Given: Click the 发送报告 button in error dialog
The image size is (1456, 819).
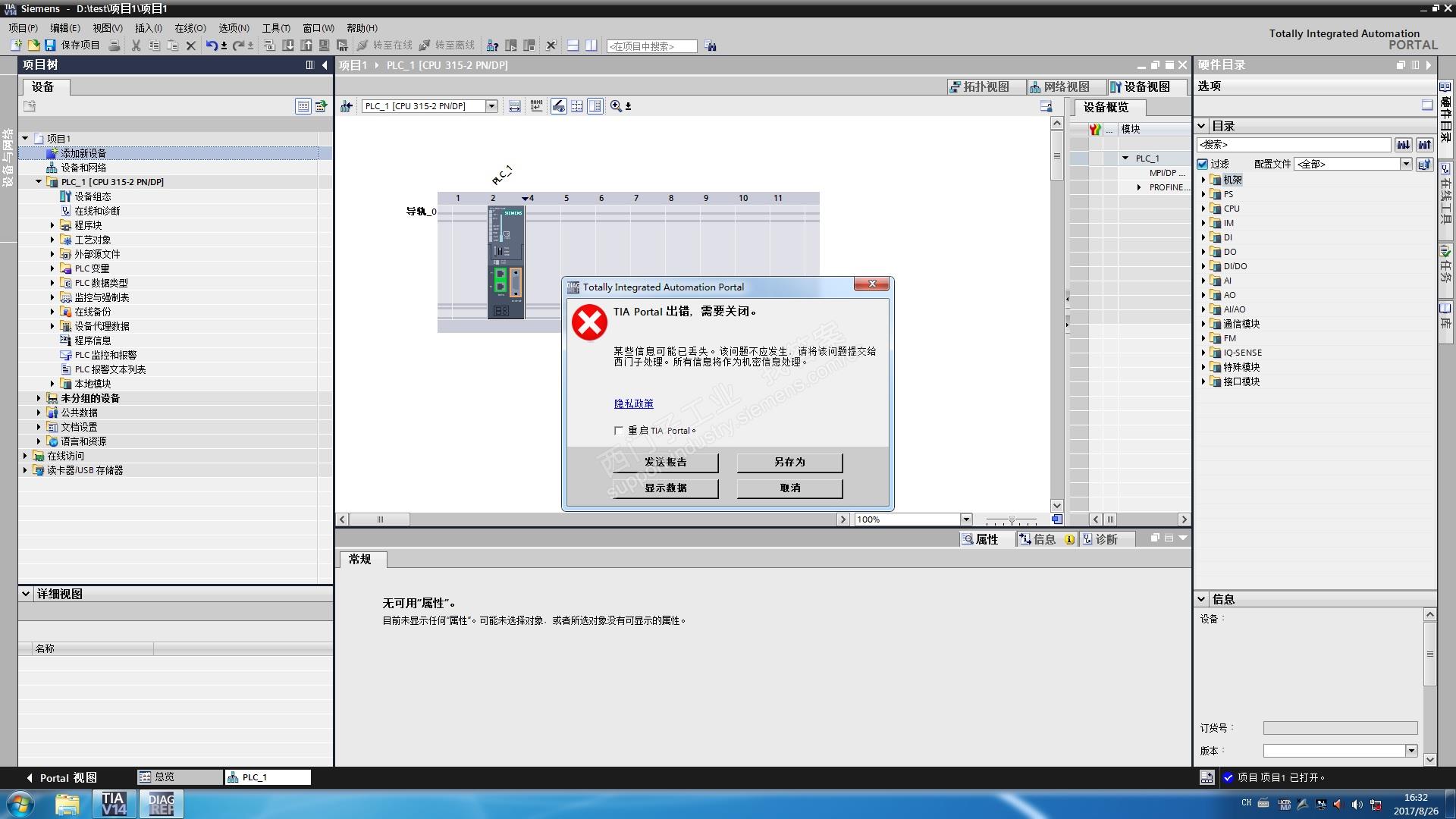Looking at the screenshot, I should pos(665,462).
